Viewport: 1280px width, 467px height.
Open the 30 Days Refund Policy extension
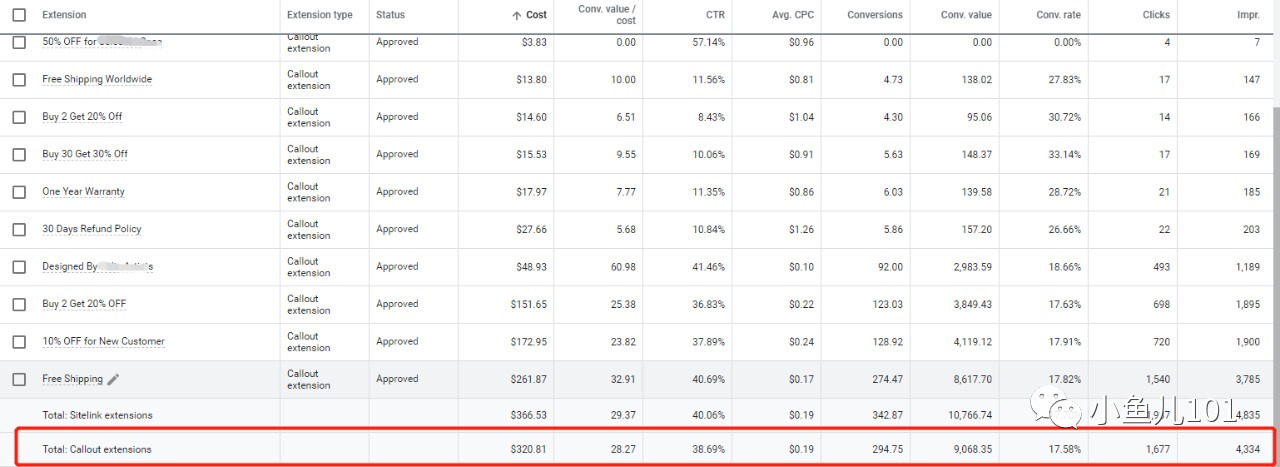pyautogui.click(x=91, y=229)
